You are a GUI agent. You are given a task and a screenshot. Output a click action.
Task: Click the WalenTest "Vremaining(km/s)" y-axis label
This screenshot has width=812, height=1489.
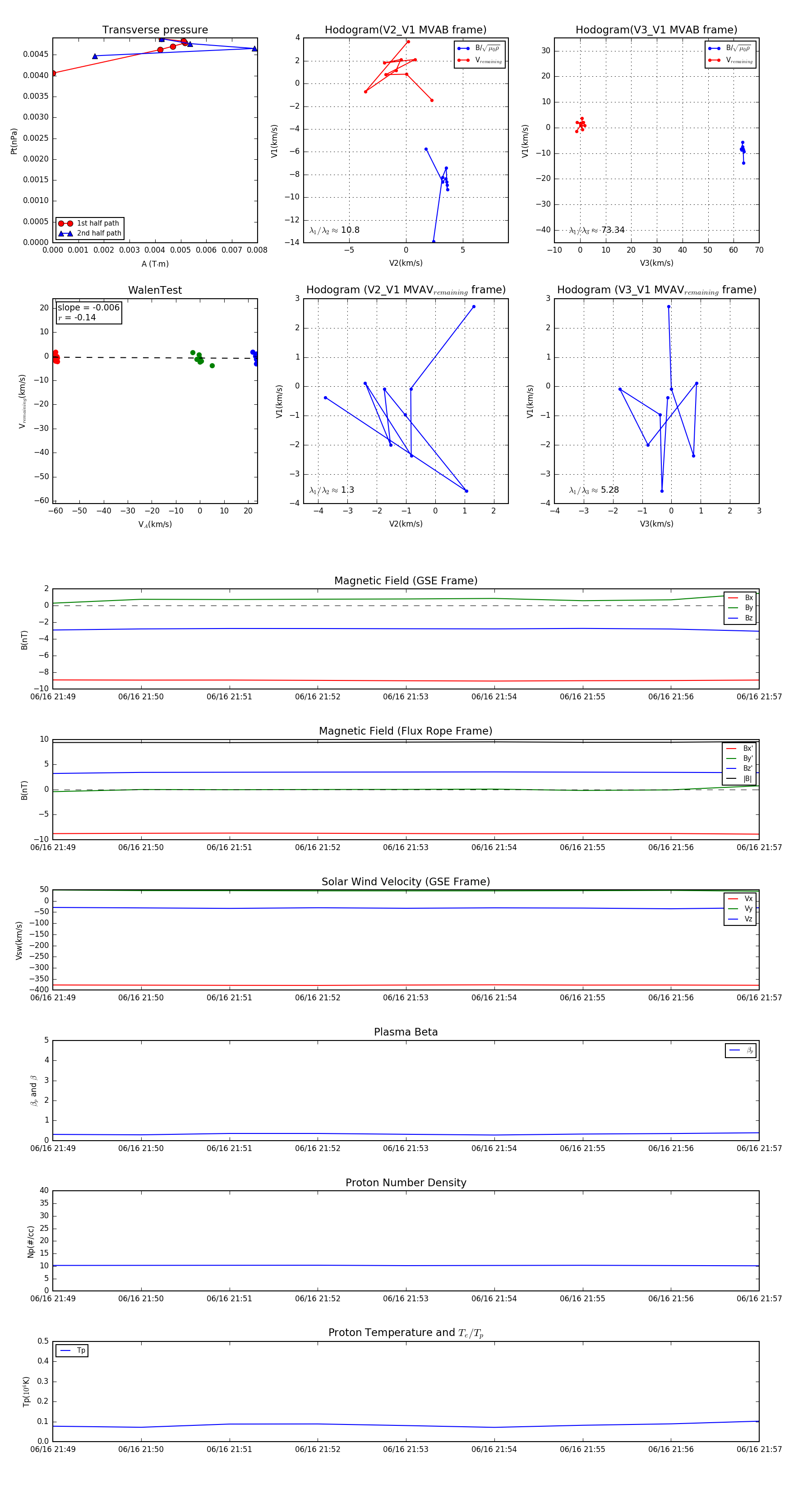(x=23, y=401)
